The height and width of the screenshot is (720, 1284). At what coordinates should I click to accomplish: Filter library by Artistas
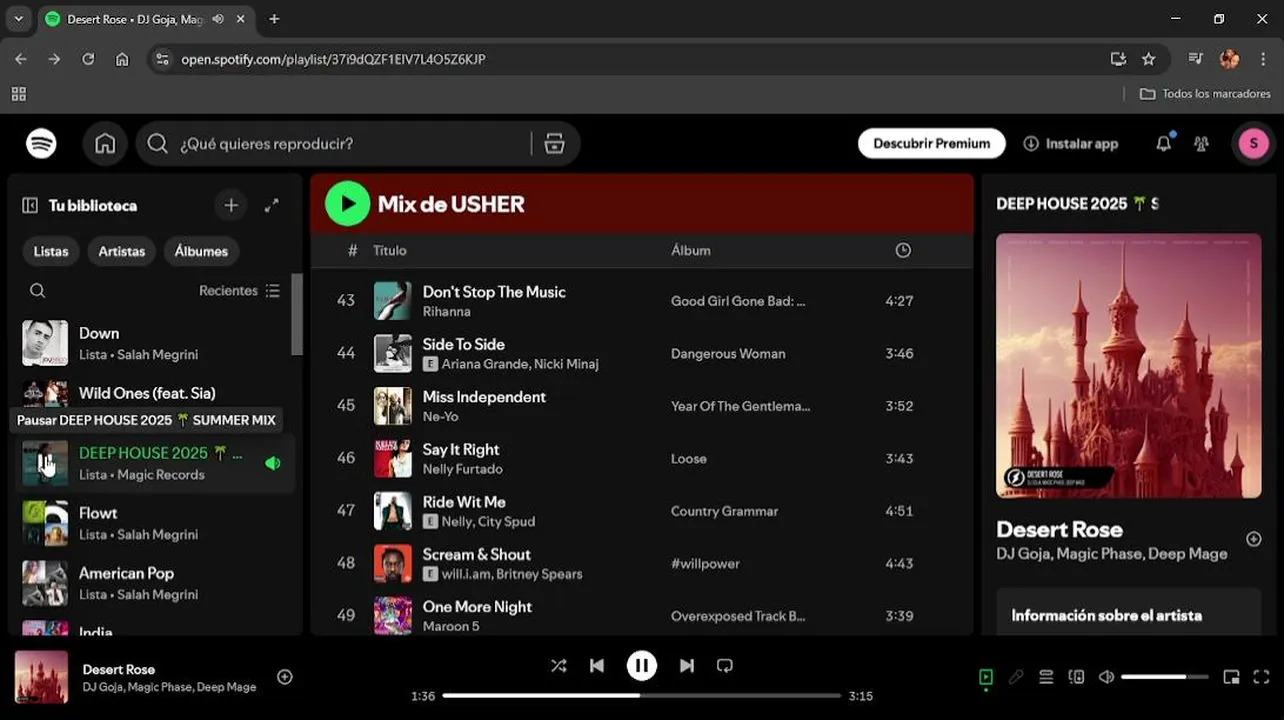122,251
